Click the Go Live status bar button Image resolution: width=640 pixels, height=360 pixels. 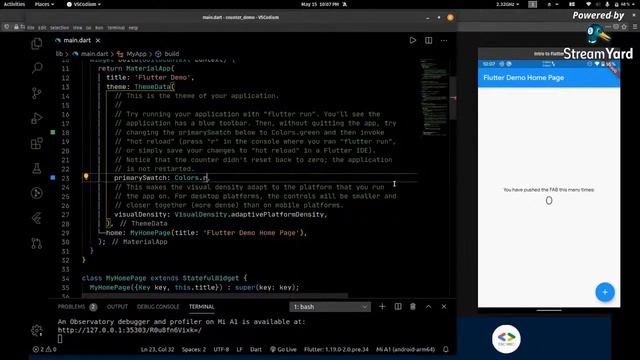coord(283,349)
